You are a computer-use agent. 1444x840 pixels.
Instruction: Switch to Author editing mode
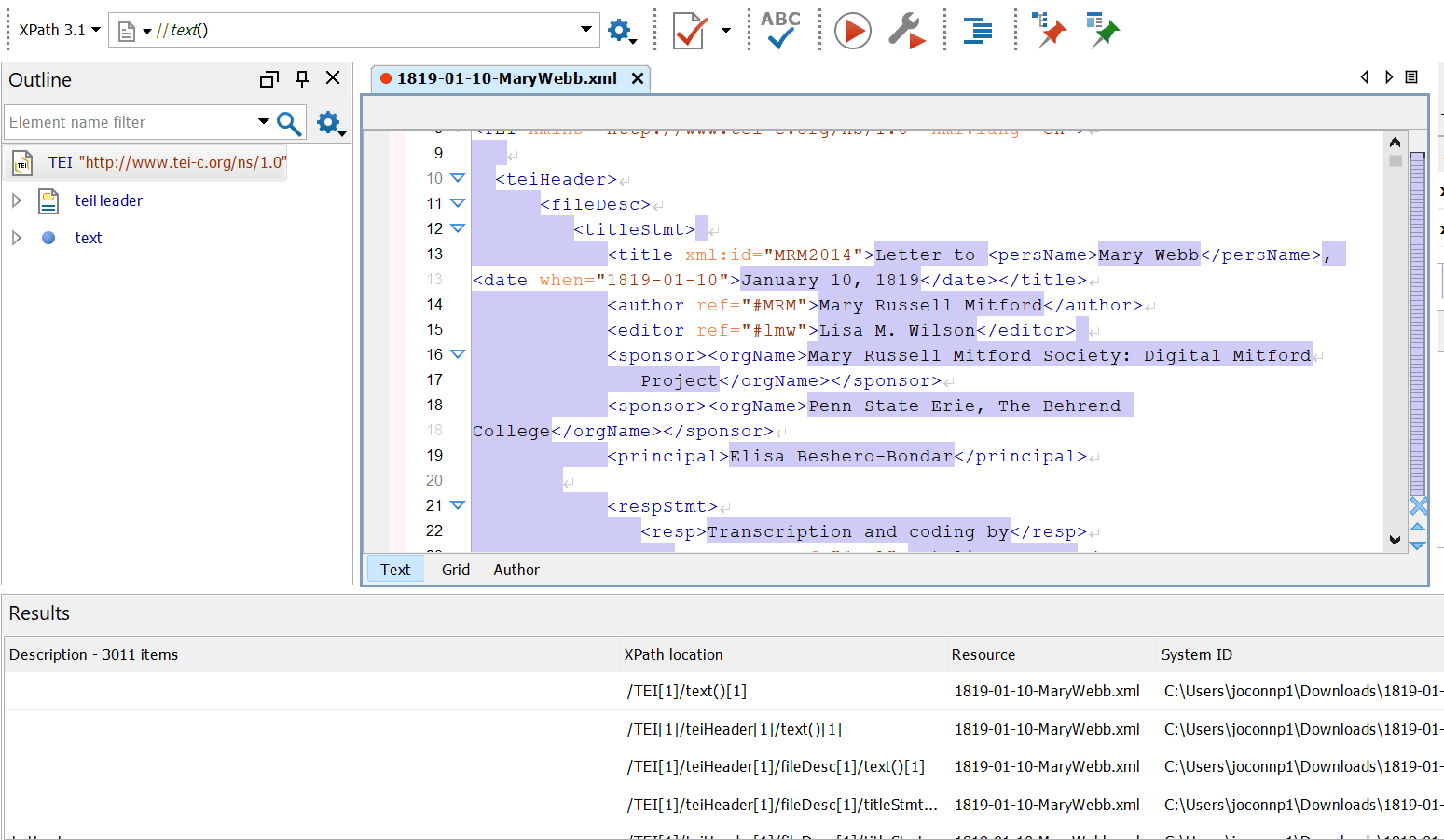pyautogui.click(x=516, y=570)
